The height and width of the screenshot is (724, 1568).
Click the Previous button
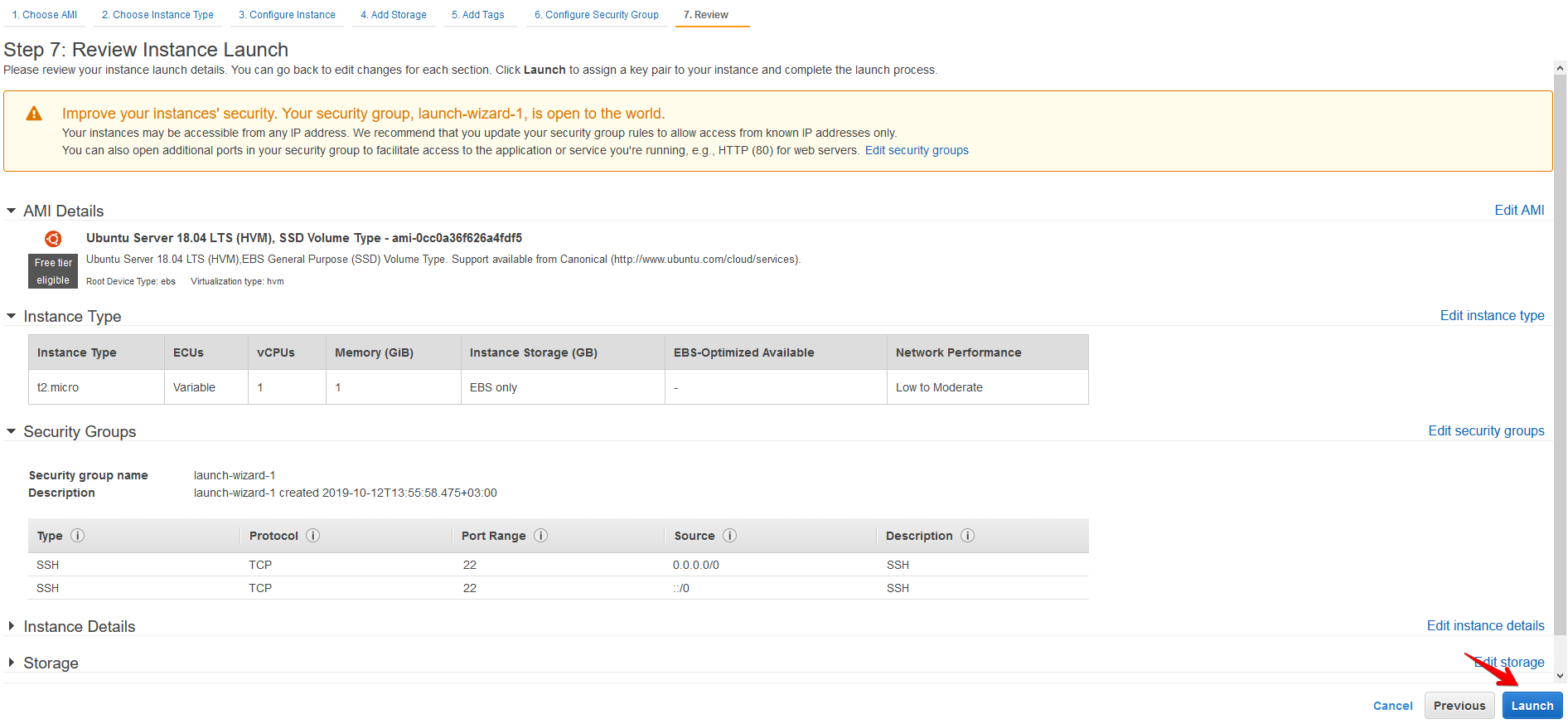[1459, 706]
